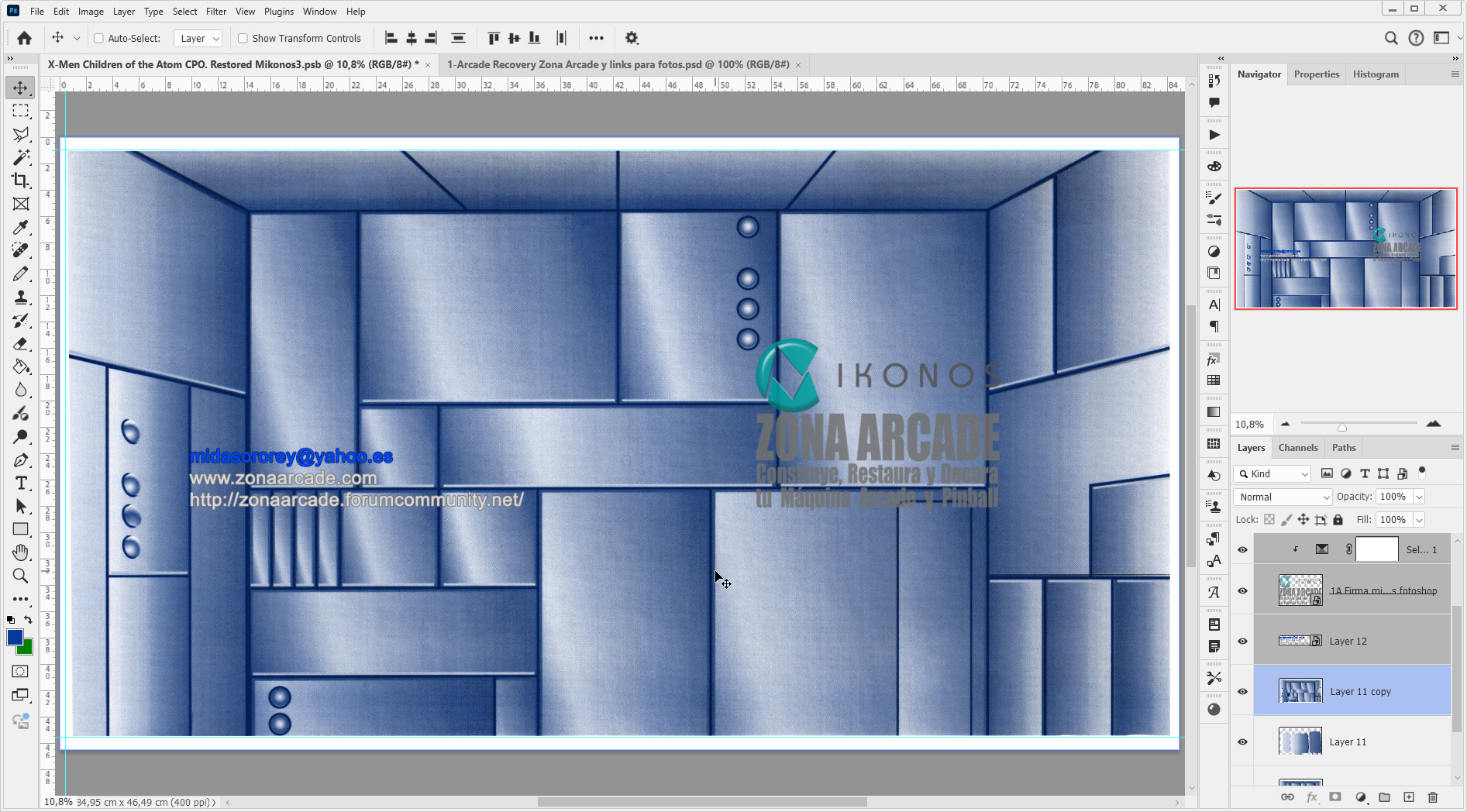Viewport: 1467px width, 812px height.
Task: Zoom in with Navigator large mountains
Action: [x=1433, y=424]
